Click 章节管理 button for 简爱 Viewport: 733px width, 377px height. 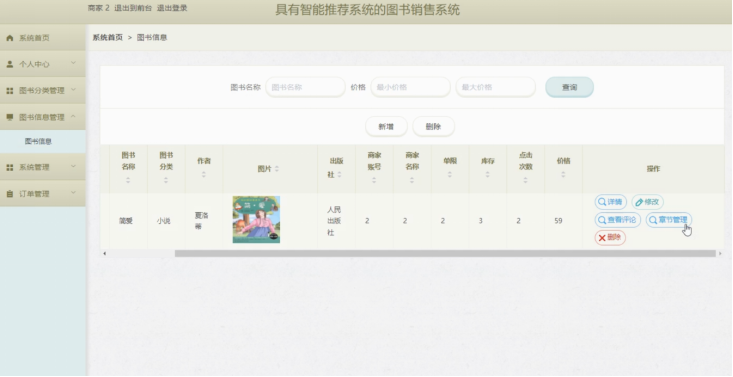[668, 220]
